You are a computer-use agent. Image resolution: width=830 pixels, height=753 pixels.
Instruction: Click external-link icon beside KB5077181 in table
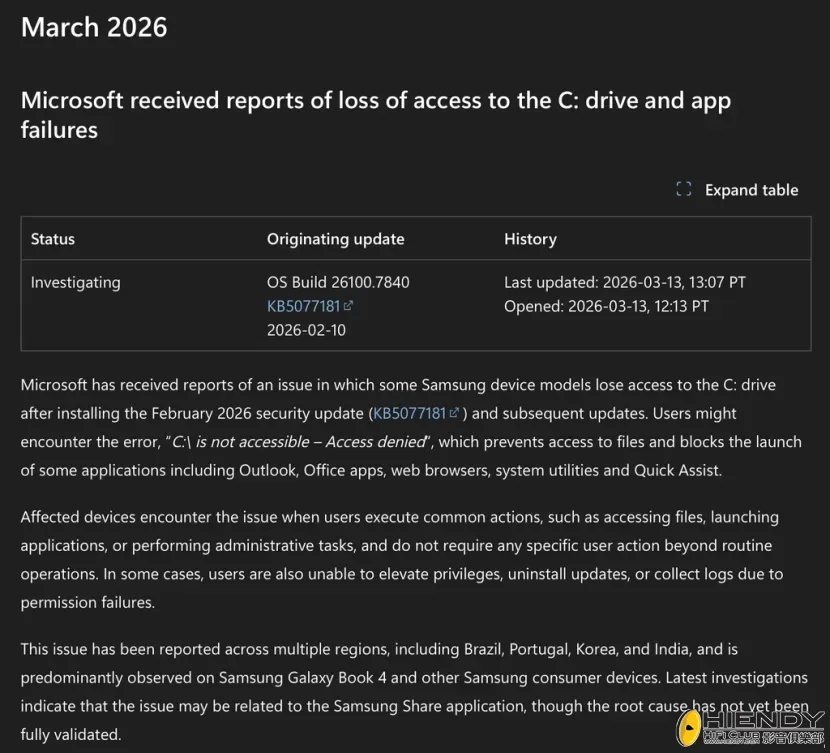(348, 307)
